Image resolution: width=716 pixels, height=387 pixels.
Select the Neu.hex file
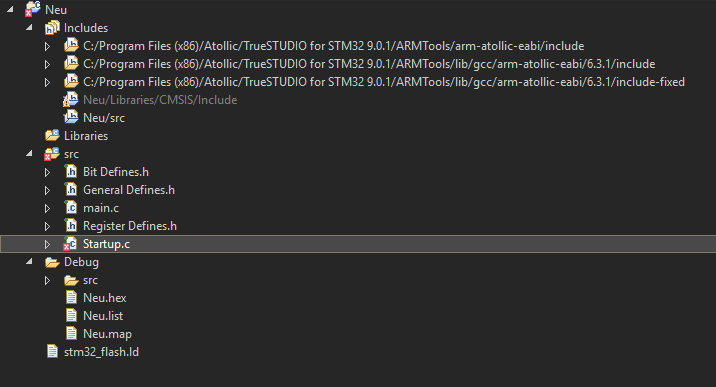click(x=105, y=298)
